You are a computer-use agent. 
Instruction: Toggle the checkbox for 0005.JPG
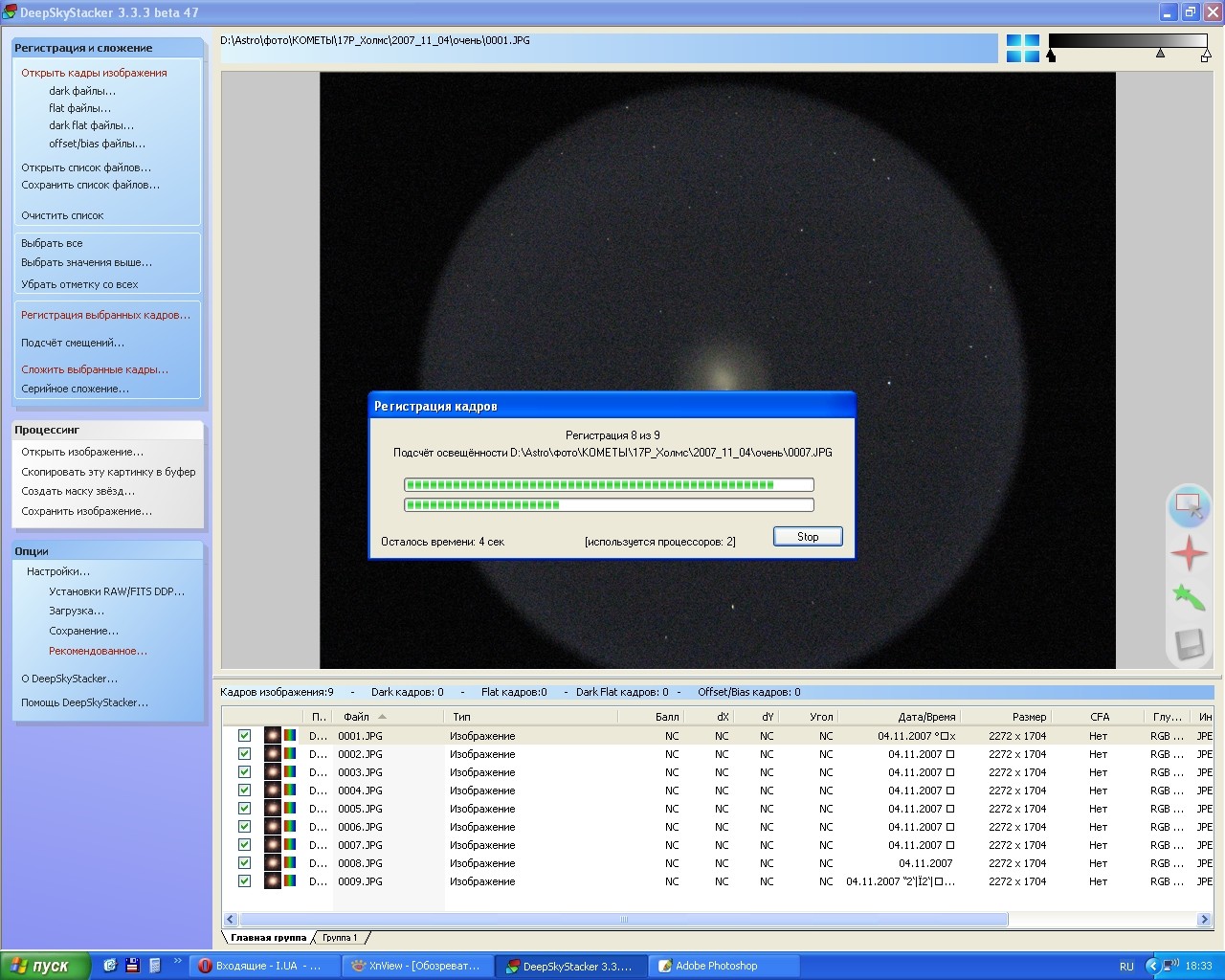click(x=245, y=809)
